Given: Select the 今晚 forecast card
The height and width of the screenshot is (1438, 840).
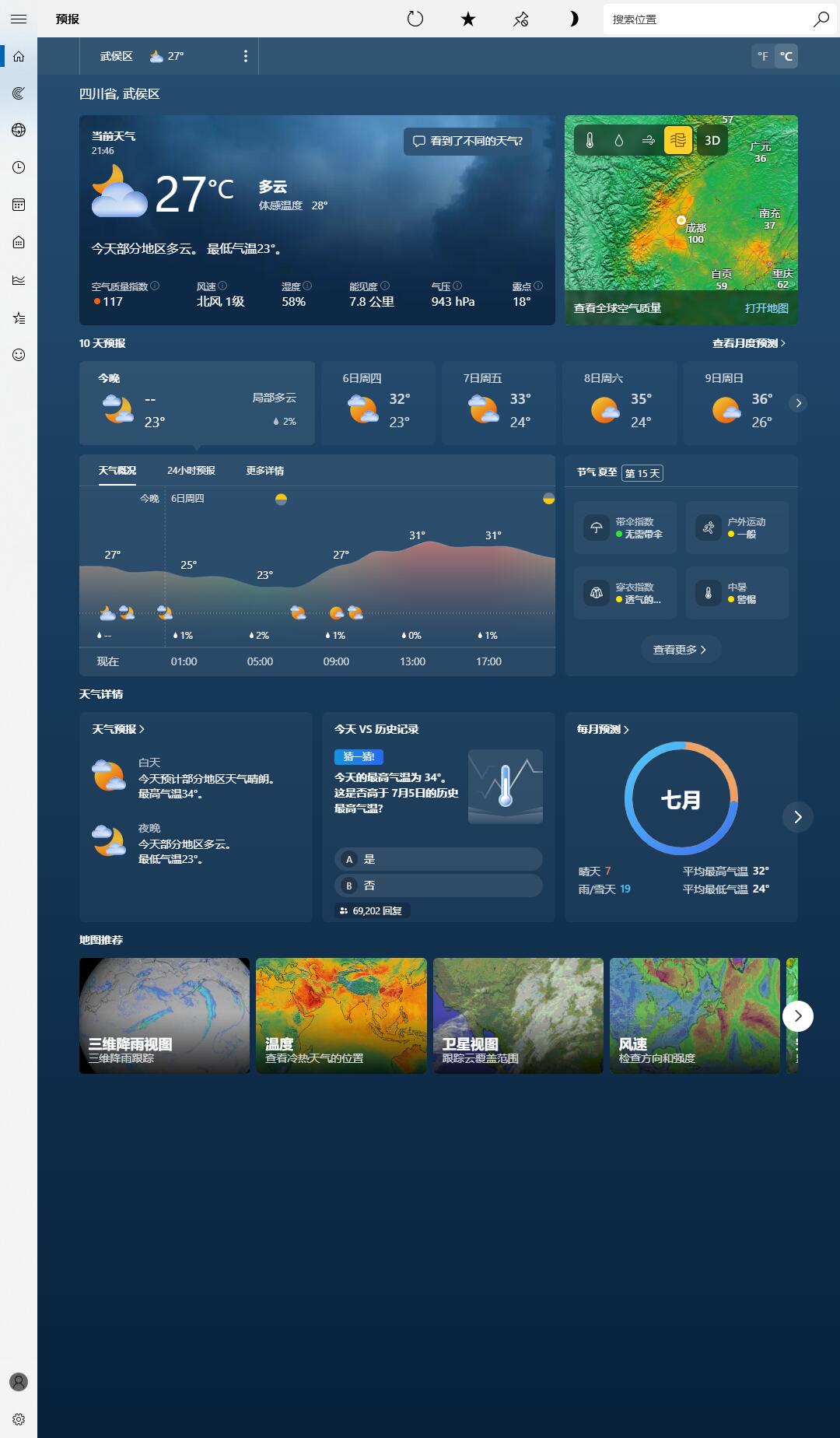Looking at the screenshot, I should [197, 403].
